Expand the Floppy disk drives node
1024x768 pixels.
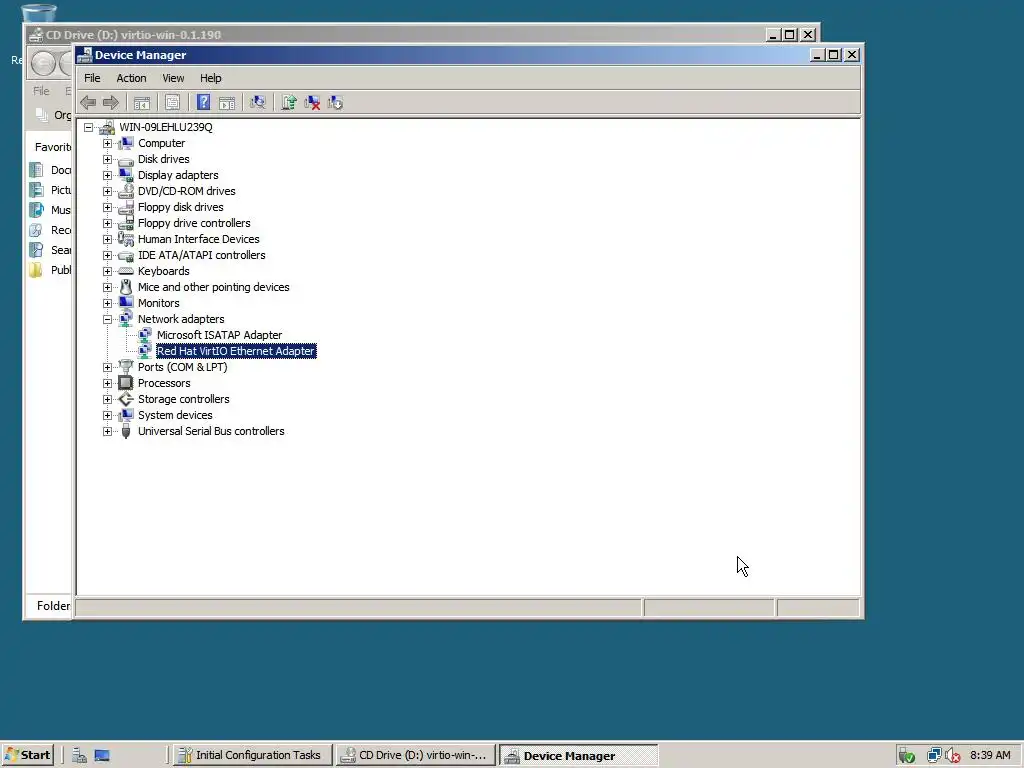pyautogui.click(x=108, y=207)
